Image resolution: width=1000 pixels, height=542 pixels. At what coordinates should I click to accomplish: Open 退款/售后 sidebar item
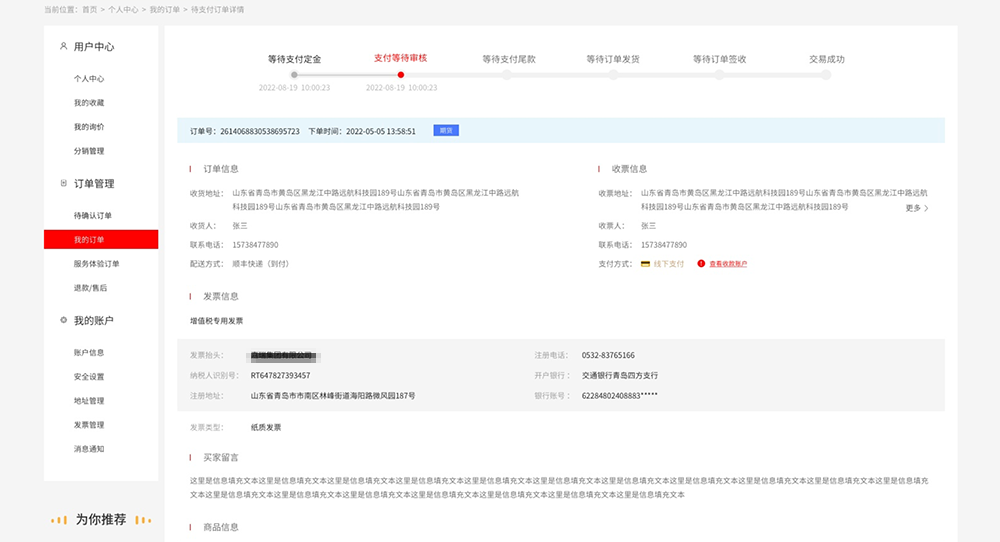click(90, 288)
